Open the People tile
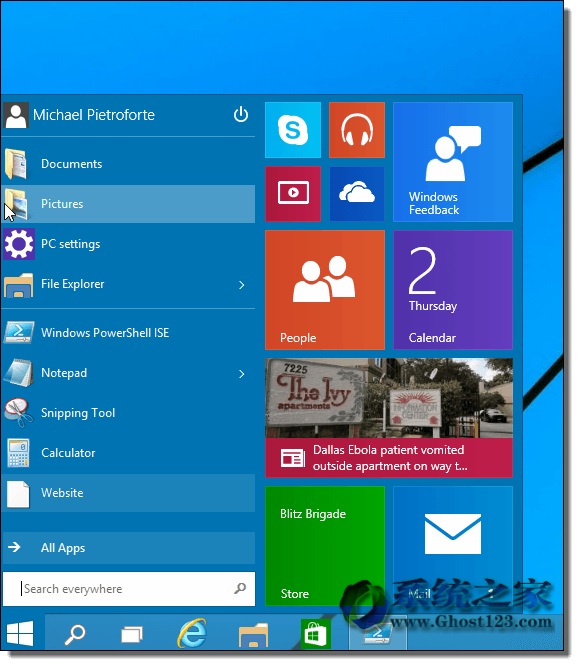 (325, 290)
